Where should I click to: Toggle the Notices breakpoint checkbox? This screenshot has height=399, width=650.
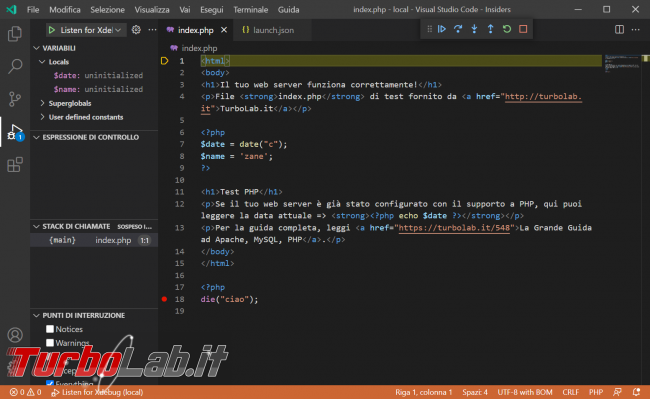(50, 329)
